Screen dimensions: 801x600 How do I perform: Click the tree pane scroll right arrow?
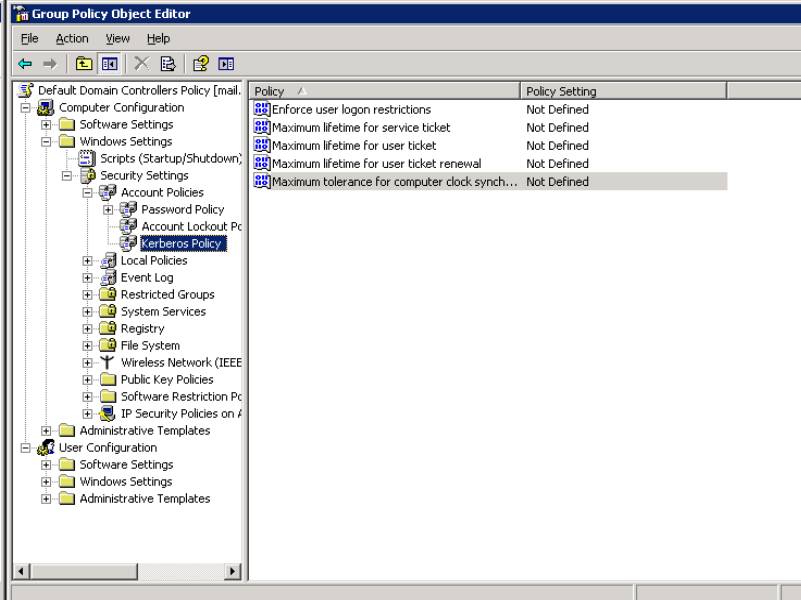[232, 571]
